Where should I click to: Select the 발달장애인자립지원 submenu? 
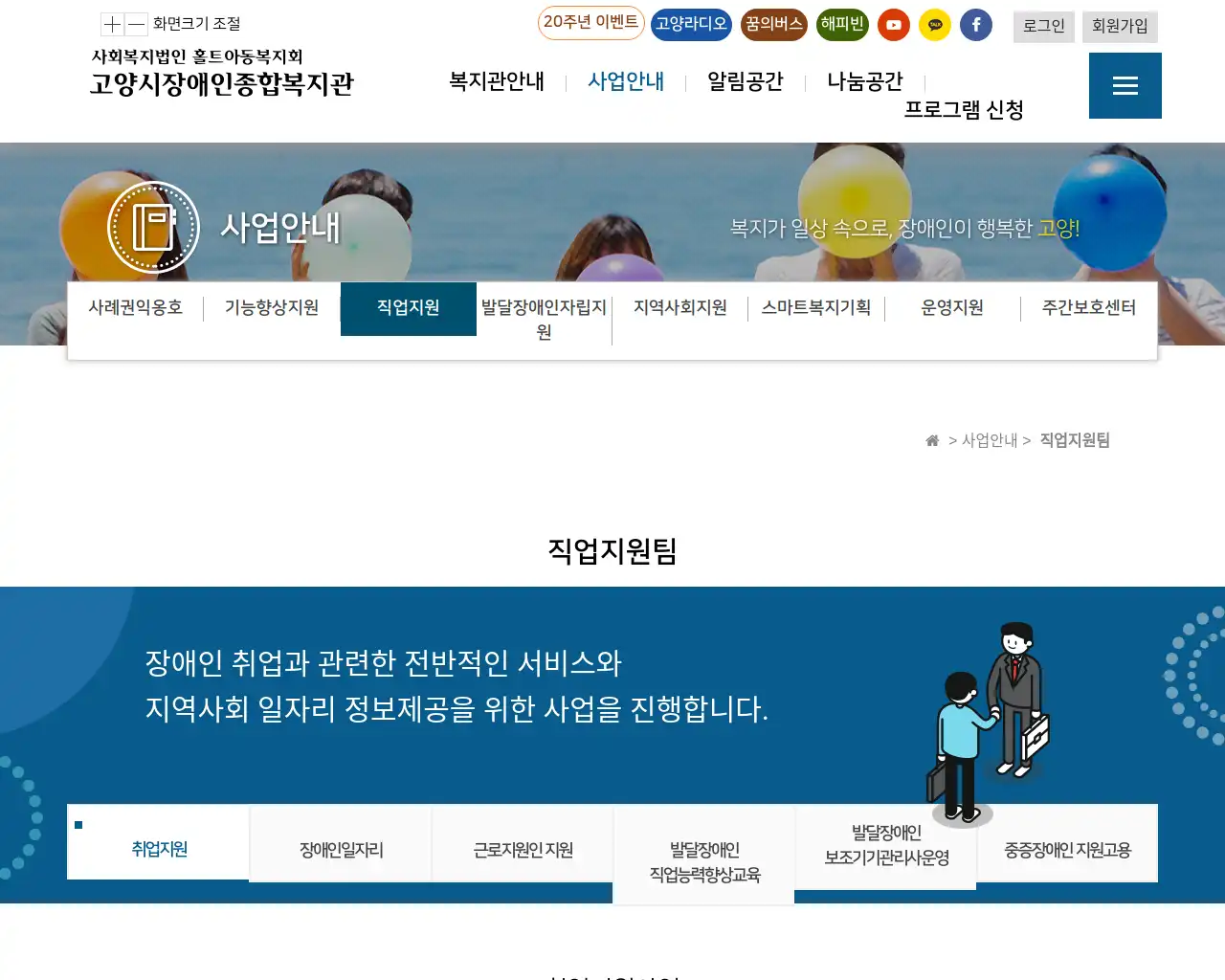point(545,320)
